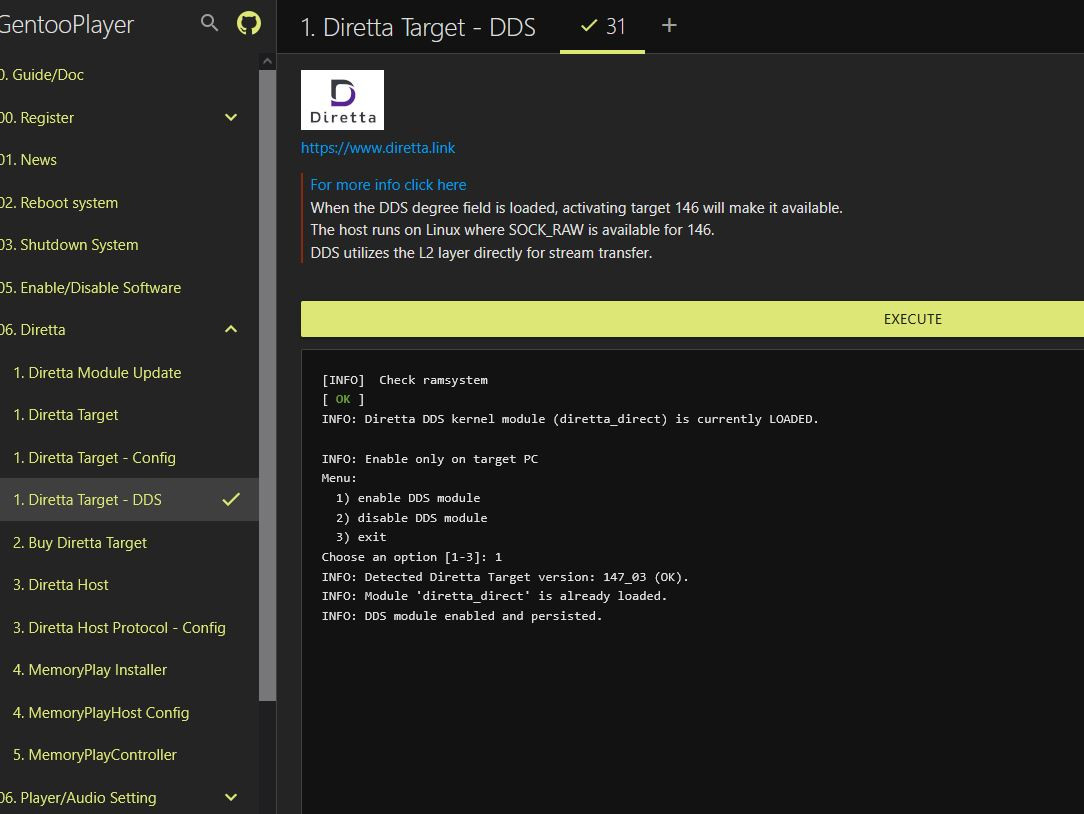Viewport: 1084px width, 814px height.
Task: Open 2. Buy Diretta Target
Action: coord(129,543)
